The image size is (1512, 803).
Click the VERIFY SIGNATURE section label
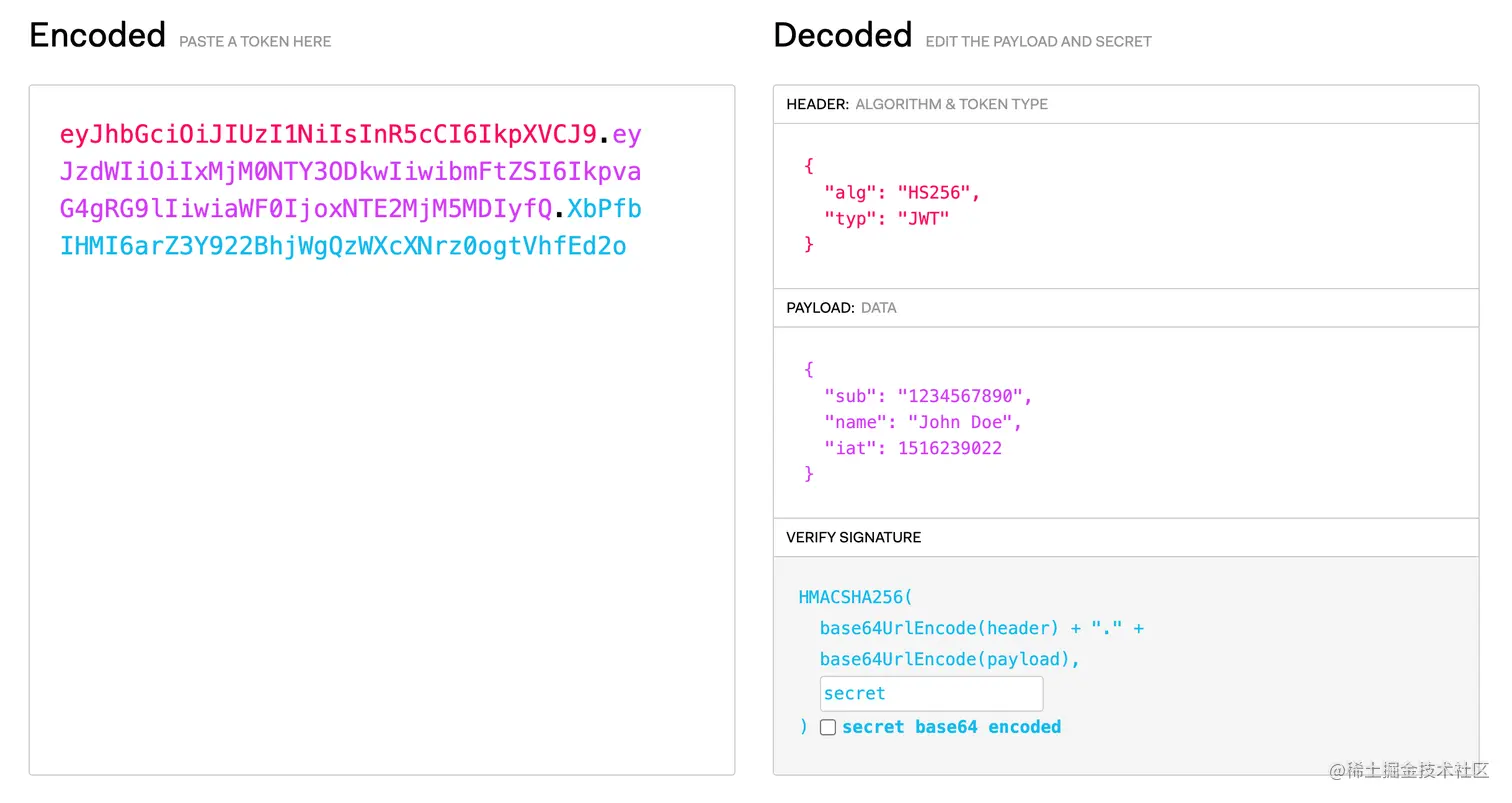click(853, 537)
